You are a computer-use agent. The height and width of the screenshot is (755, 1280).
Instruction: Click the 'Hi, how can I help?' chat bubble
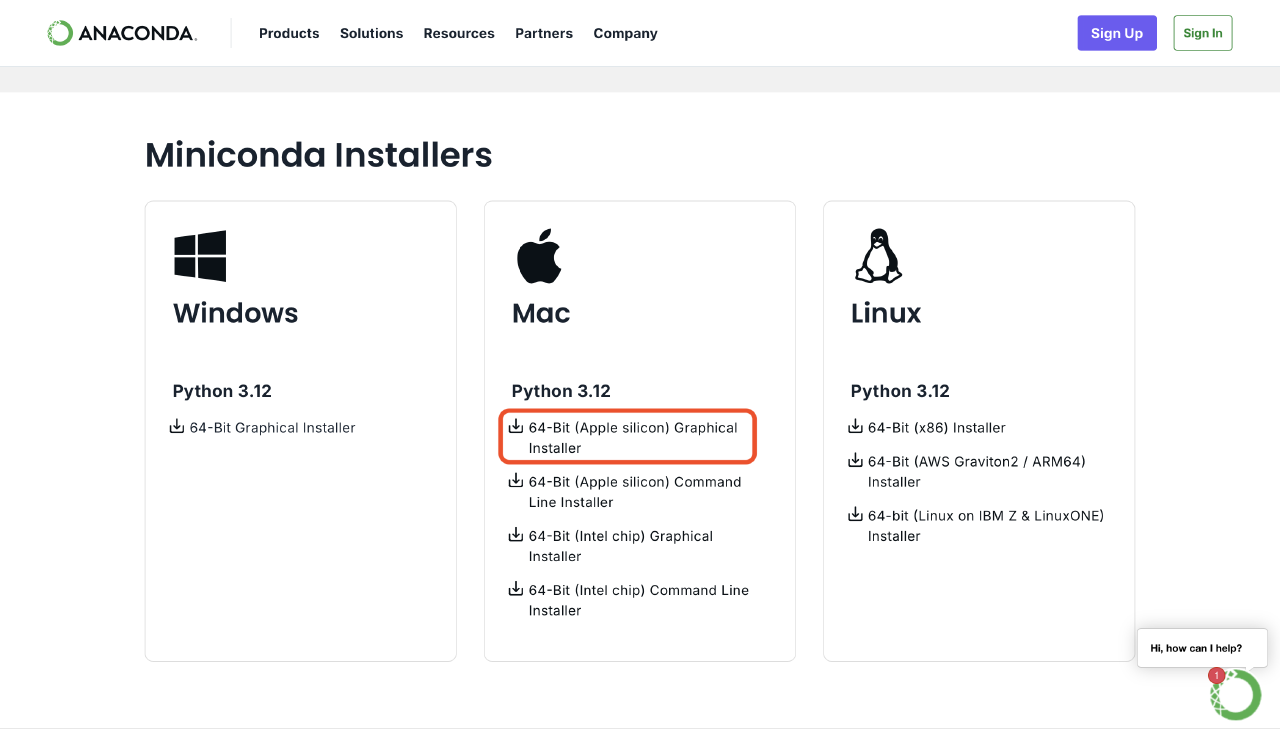[x=1202, y=648]
